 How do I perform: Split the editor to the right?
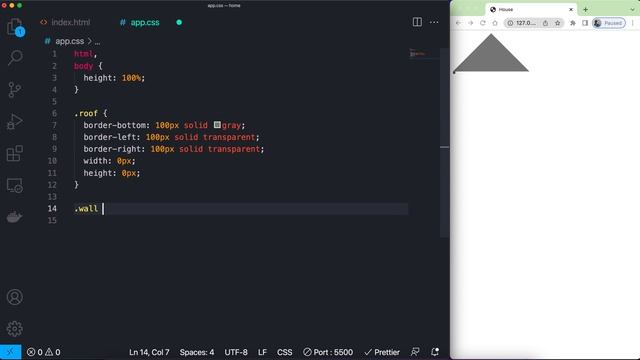pyautogui.click(x=417, y=22)
